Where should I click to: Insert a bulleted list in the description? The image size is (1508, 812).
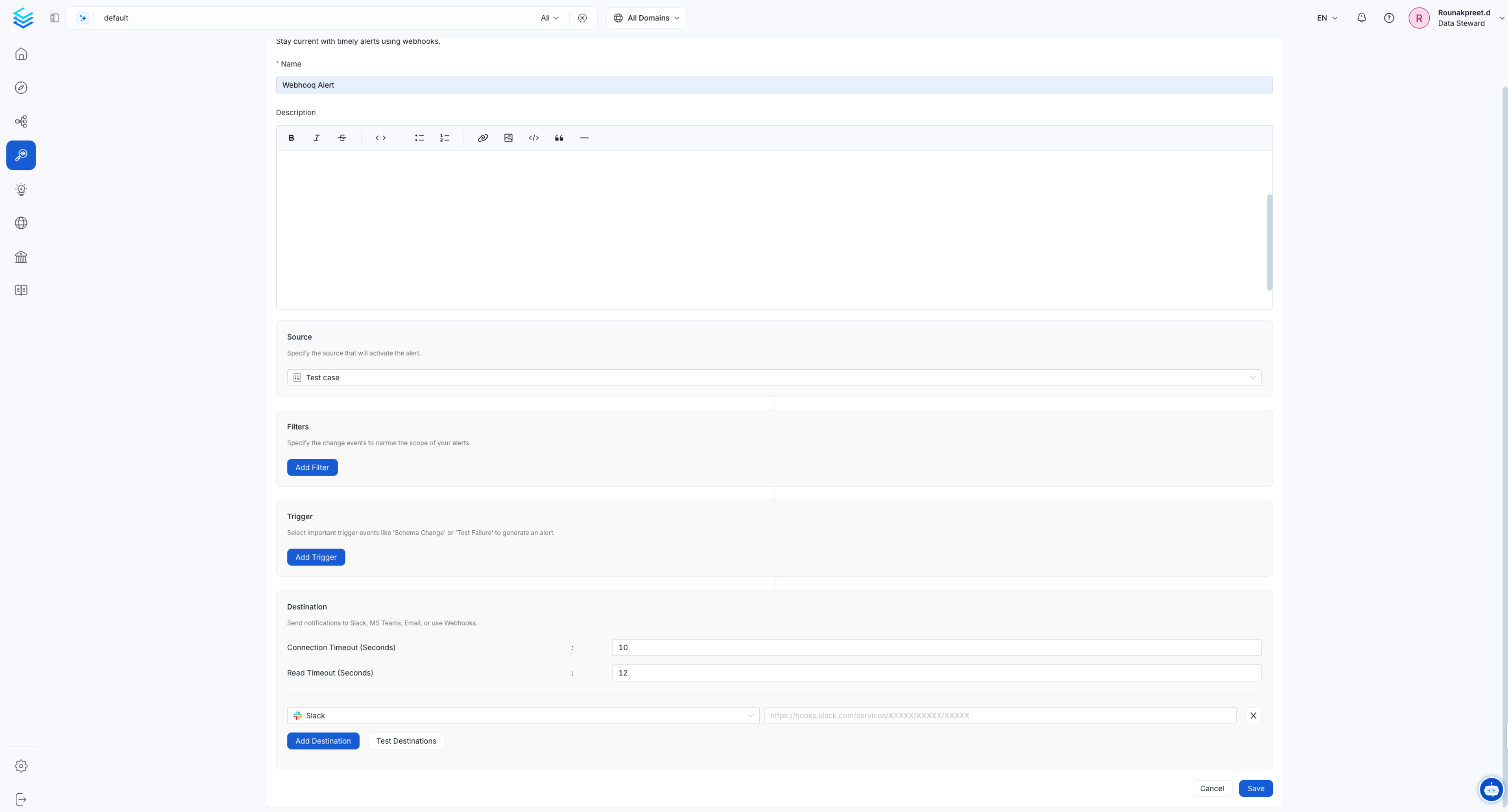tap(419, 138)
